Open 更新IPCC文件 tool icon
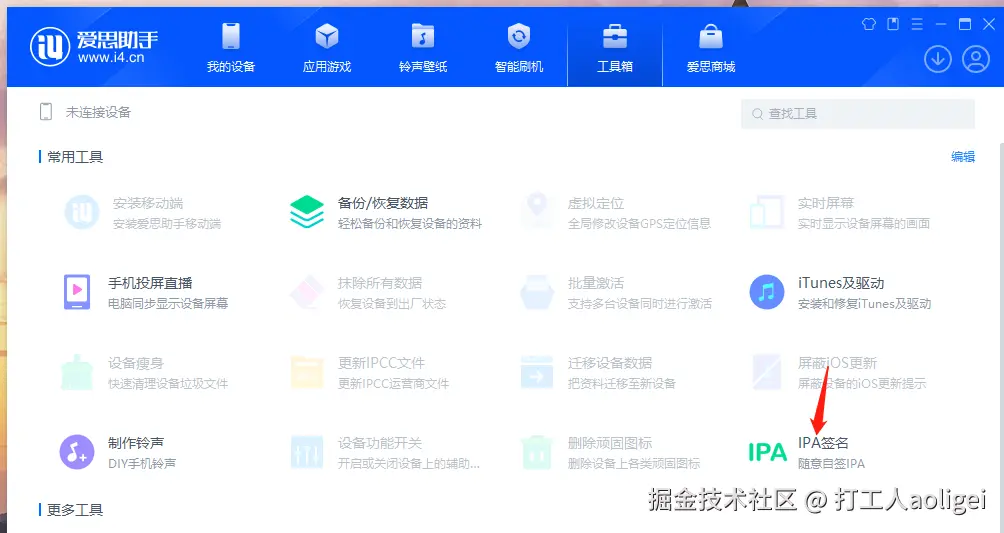This screenshot has height=533, width=1004. (x=307, y=372)
